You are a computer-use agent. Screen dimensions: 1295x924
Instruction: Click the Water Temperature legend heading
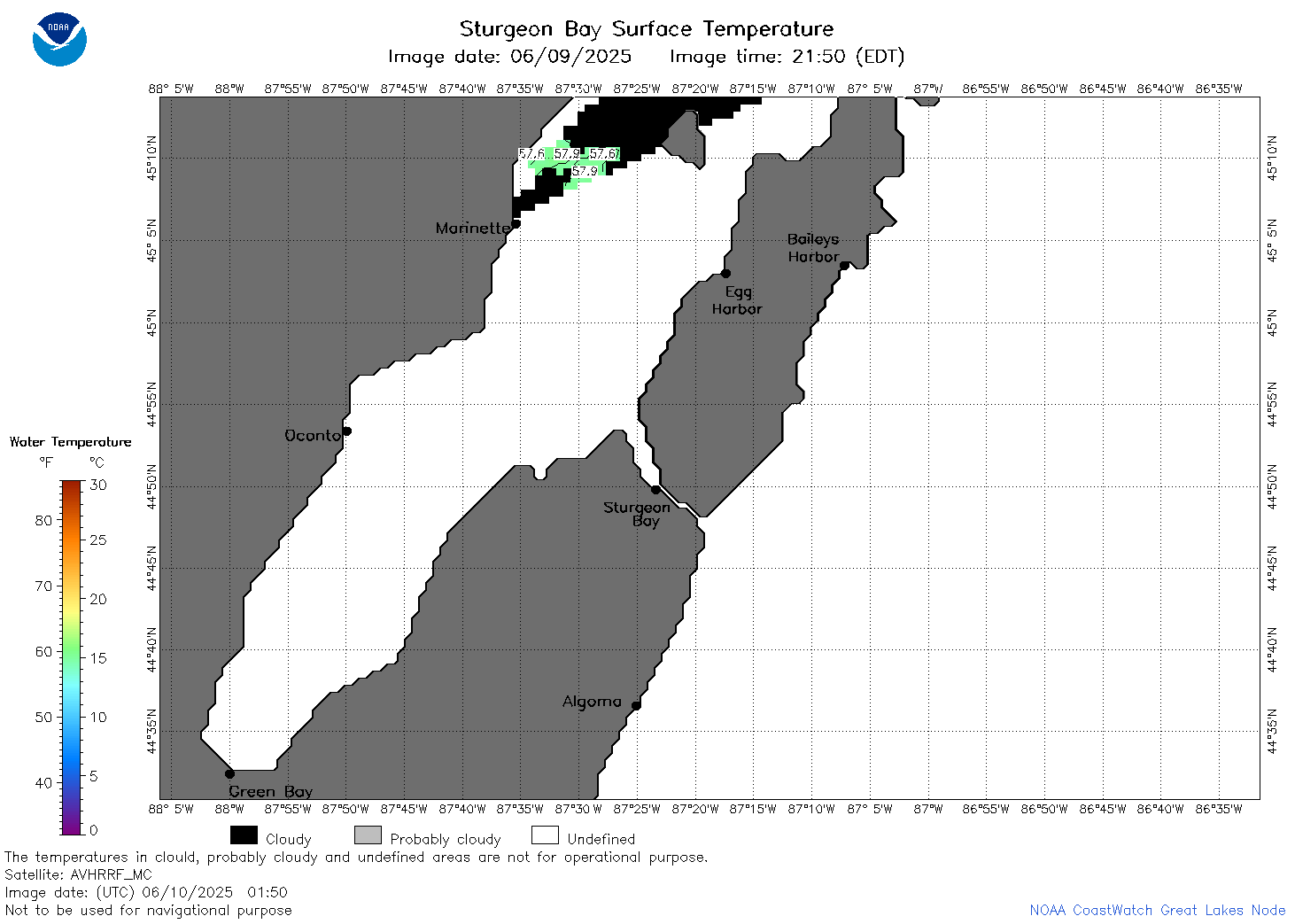click(x=71, y=442)
